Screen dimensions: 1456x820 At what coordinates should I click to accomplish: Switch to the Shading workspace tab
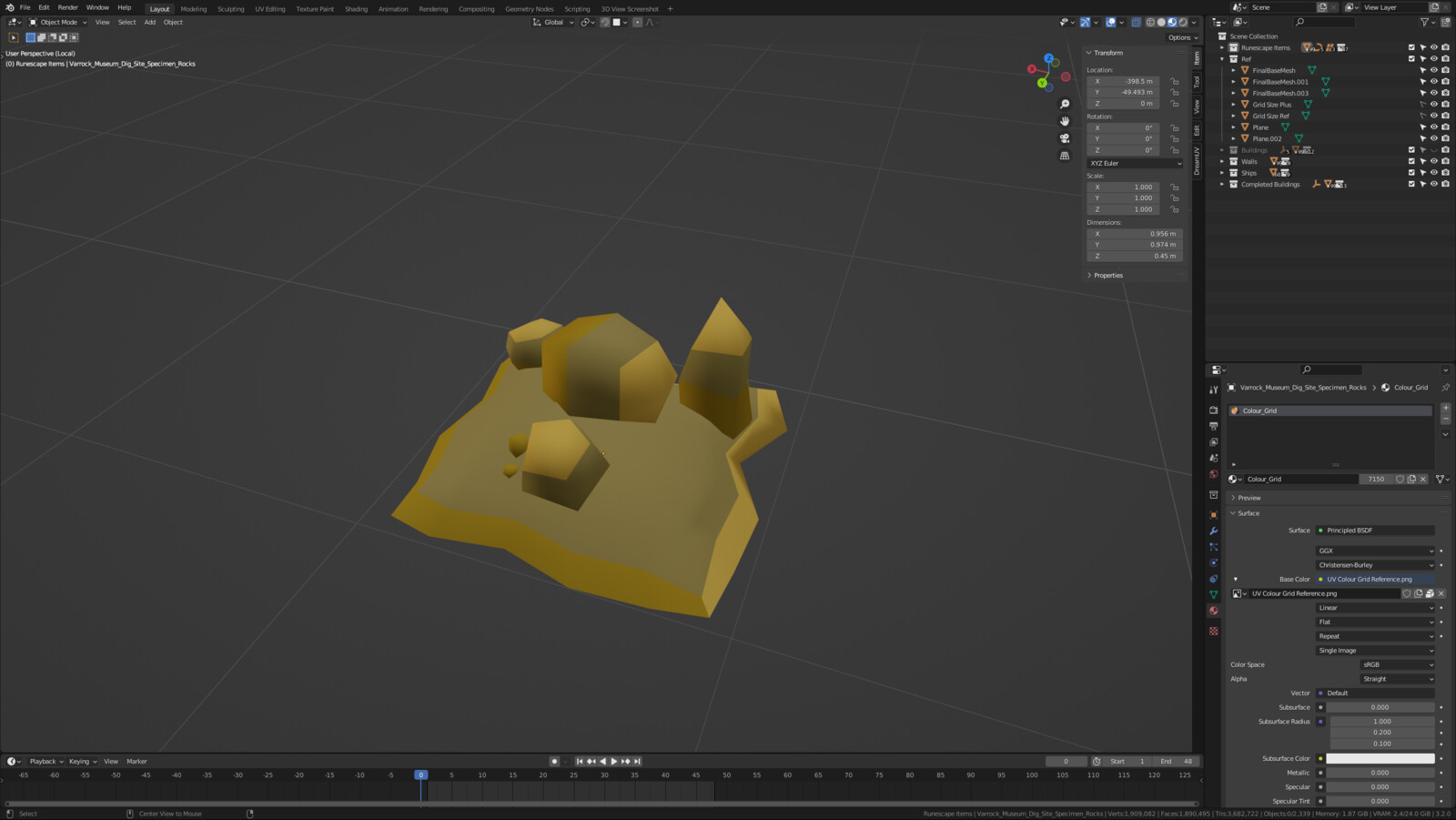tap(356, 9)
